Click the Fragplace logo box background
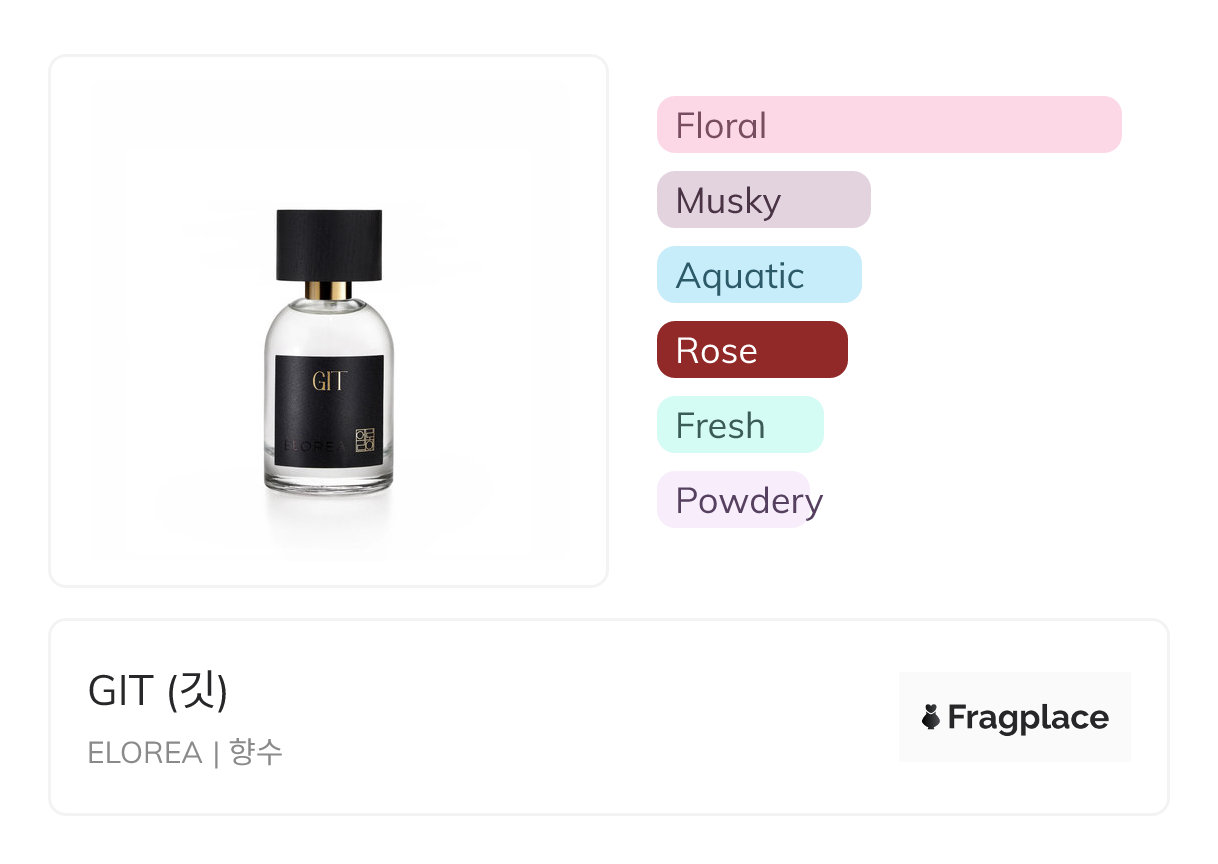This screenshot has width=1218, height=864. tap(1014, 688)
